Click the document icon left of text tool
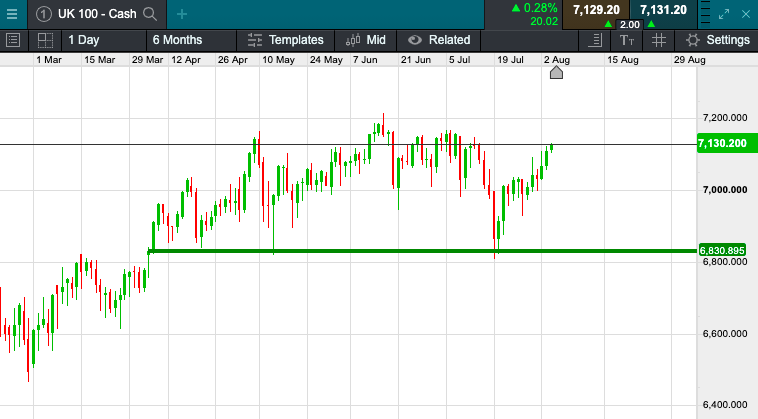This screenshot has width=758, height=419. [x=596, y=40]
